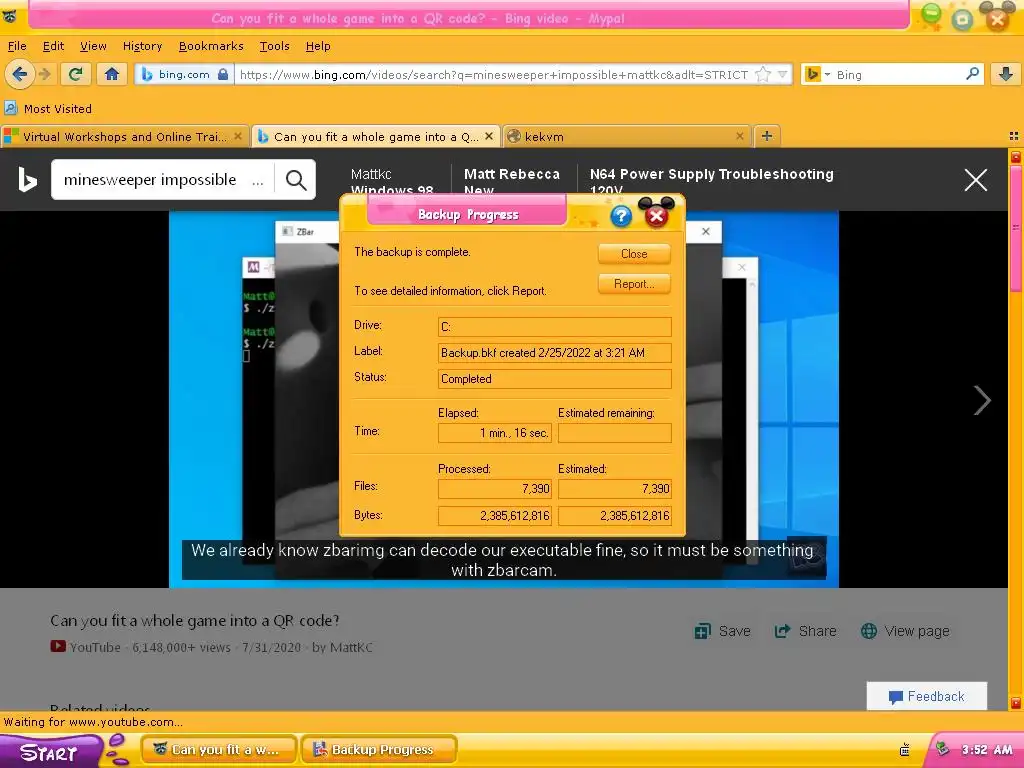List all tabs using the tab strip icon
This screenshot has width=1024, height=768.
click(1014, 136)
